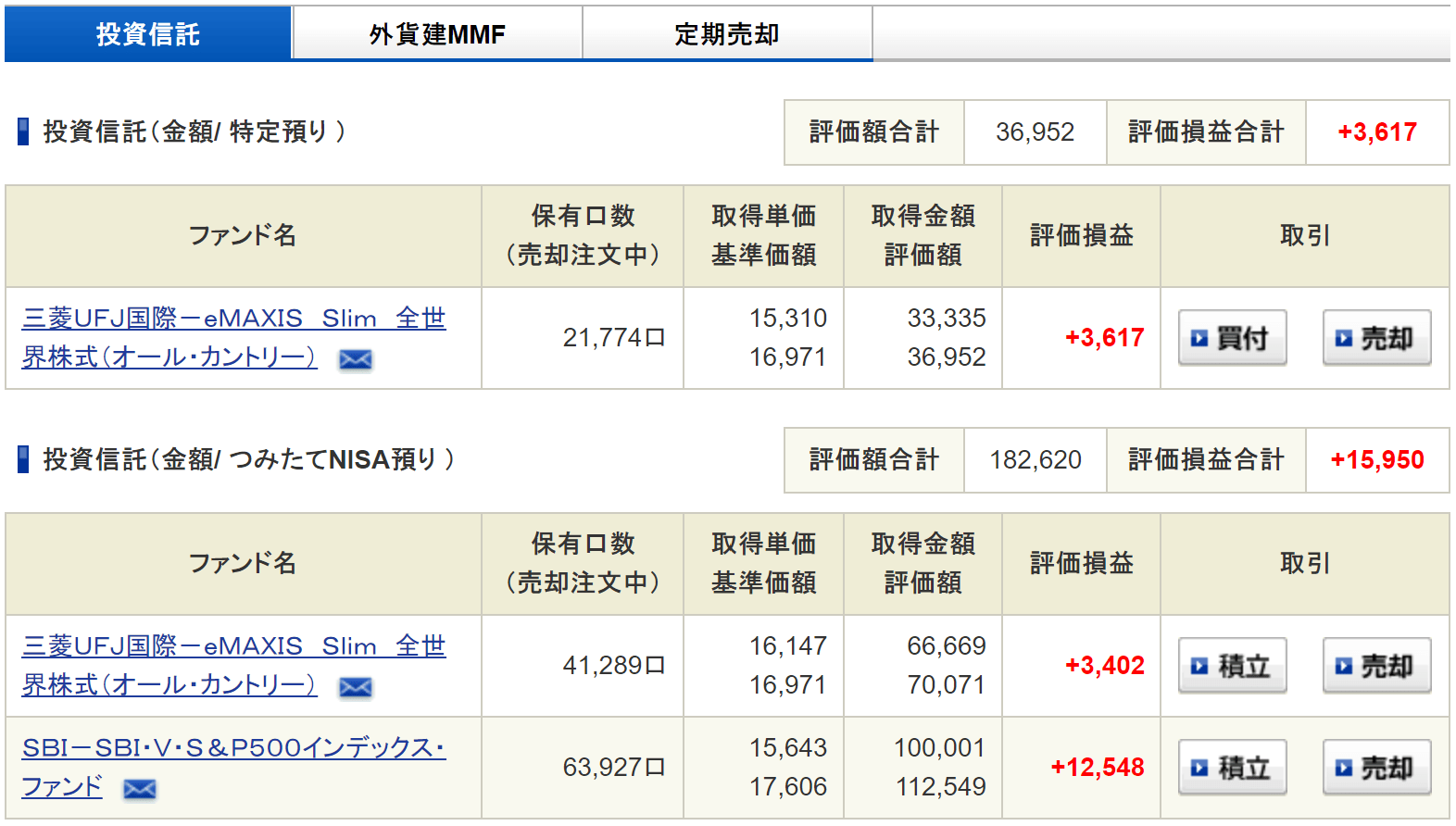The width and height of the screenshot is (1456, 826).
Task: Open the 外貨建MMF tab
Action: pos(437,34)
